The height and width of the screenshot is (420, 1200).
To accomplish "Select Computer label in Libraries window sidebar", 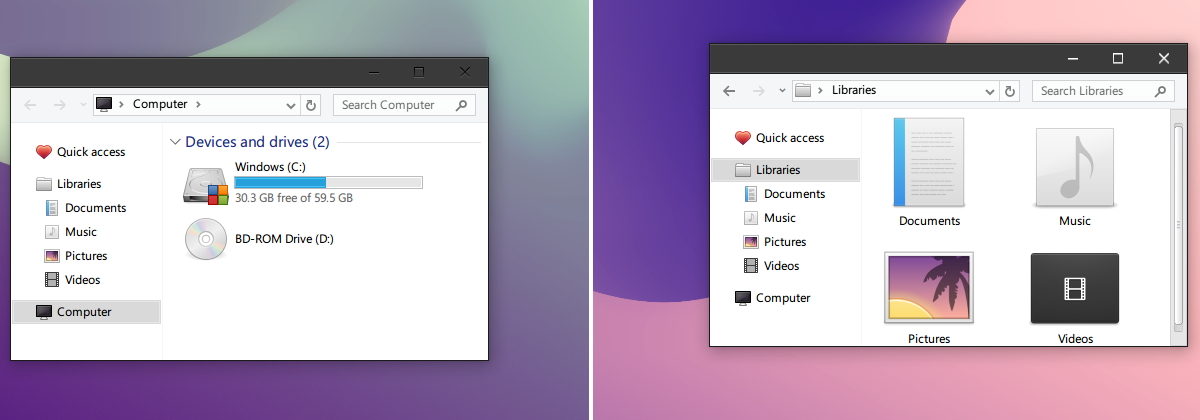I will (783, 298).
